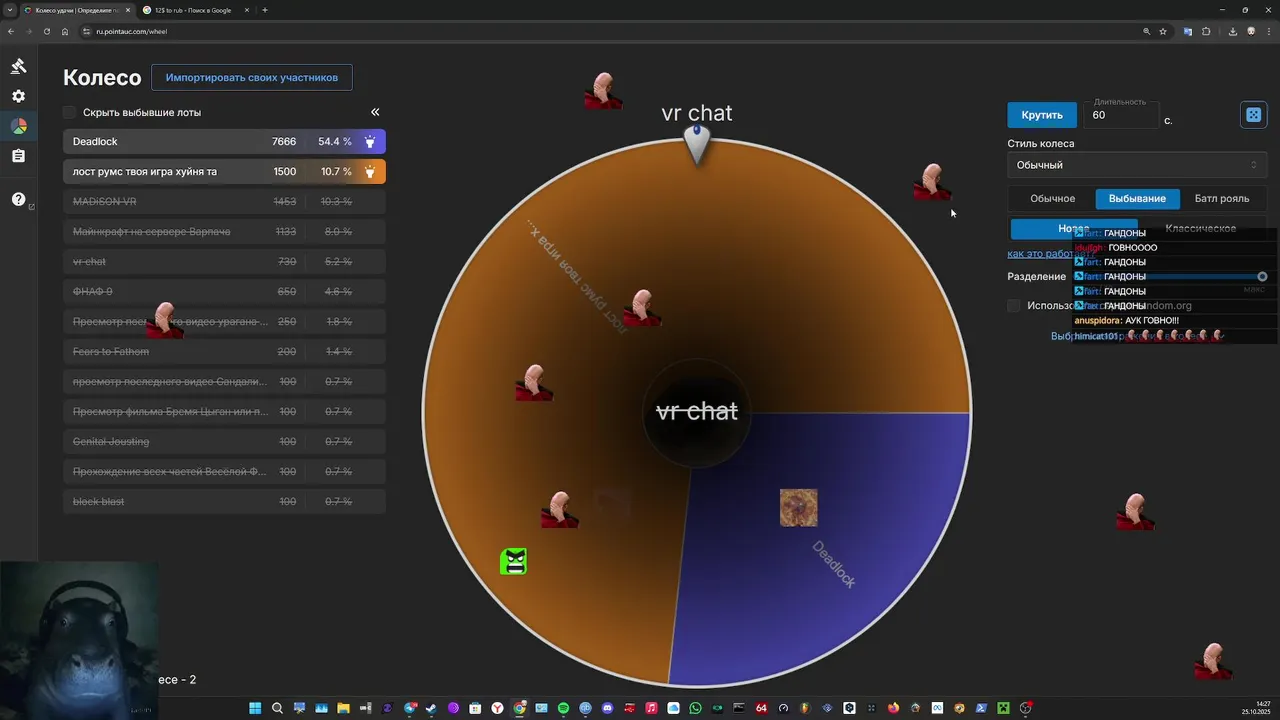
Task: Open the taskbar clock and date
Action: point(1256,708)
